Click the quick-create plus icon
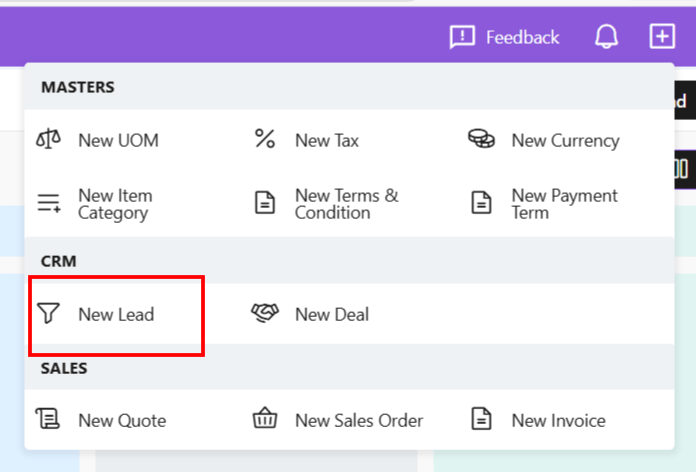696x472 pixels. [x=662, y=37]
